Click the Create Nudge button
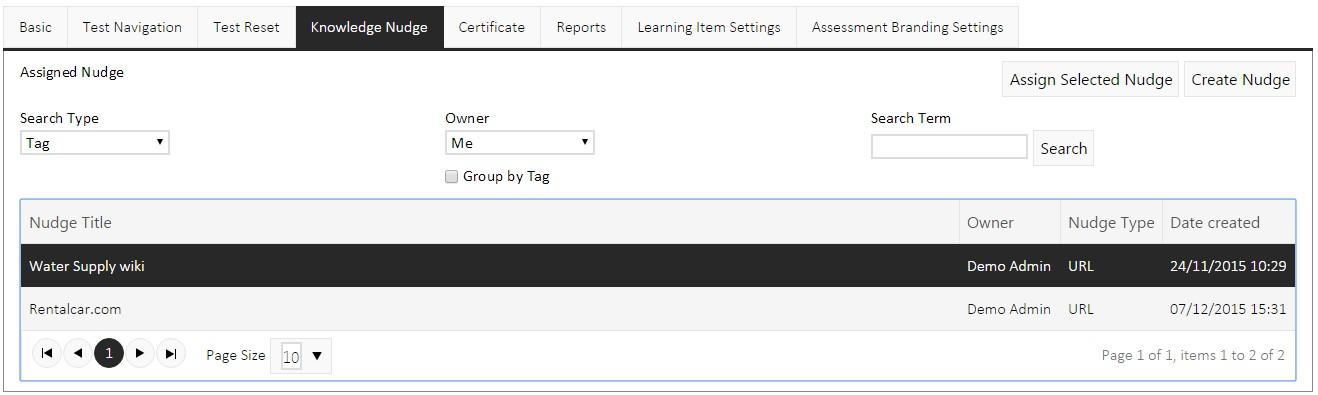The image size is (1318, 395). pyautogui.click(x=1240, y=80)
